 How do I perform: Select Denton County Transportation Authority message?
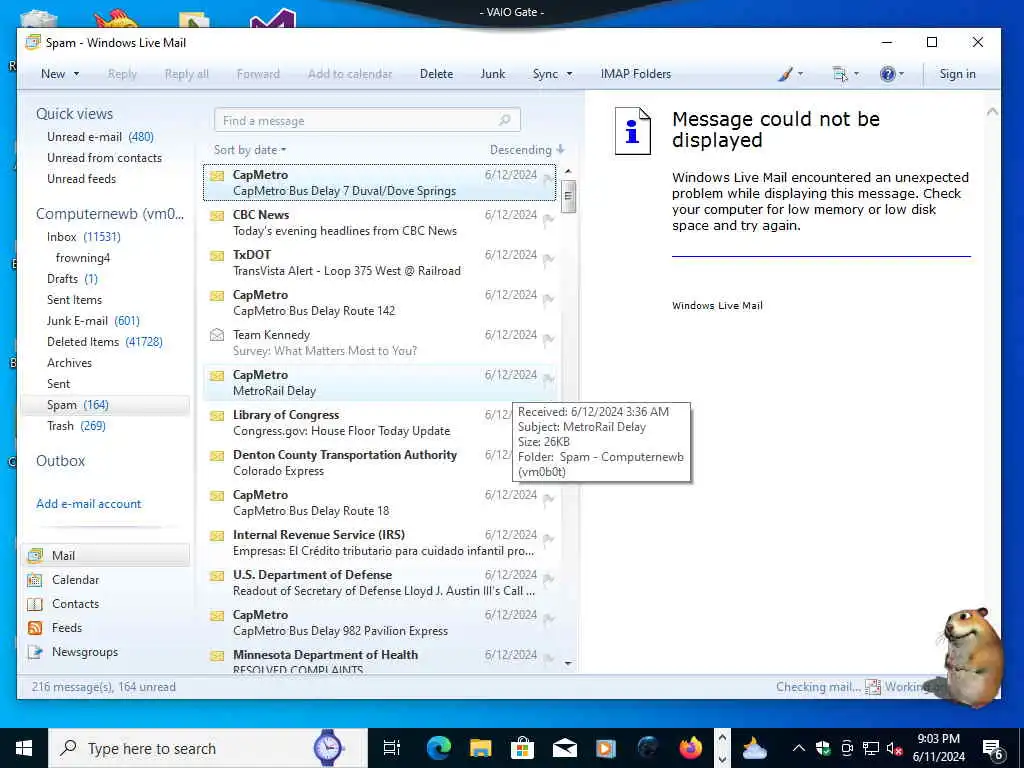click(x=379, y=462)
